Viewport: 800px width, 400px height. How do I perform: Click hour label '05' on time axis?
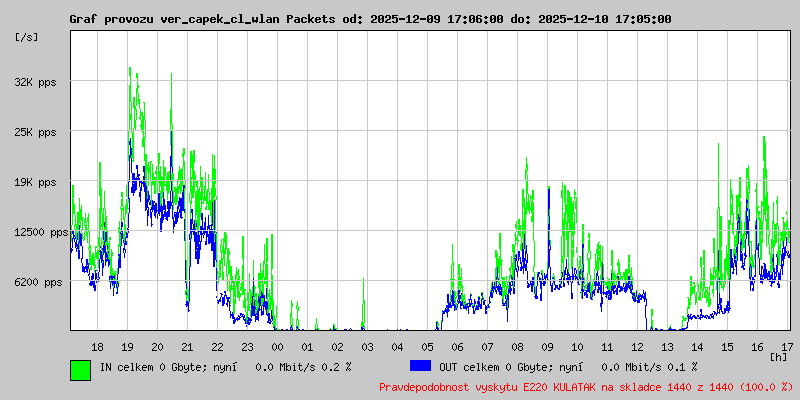428,348
